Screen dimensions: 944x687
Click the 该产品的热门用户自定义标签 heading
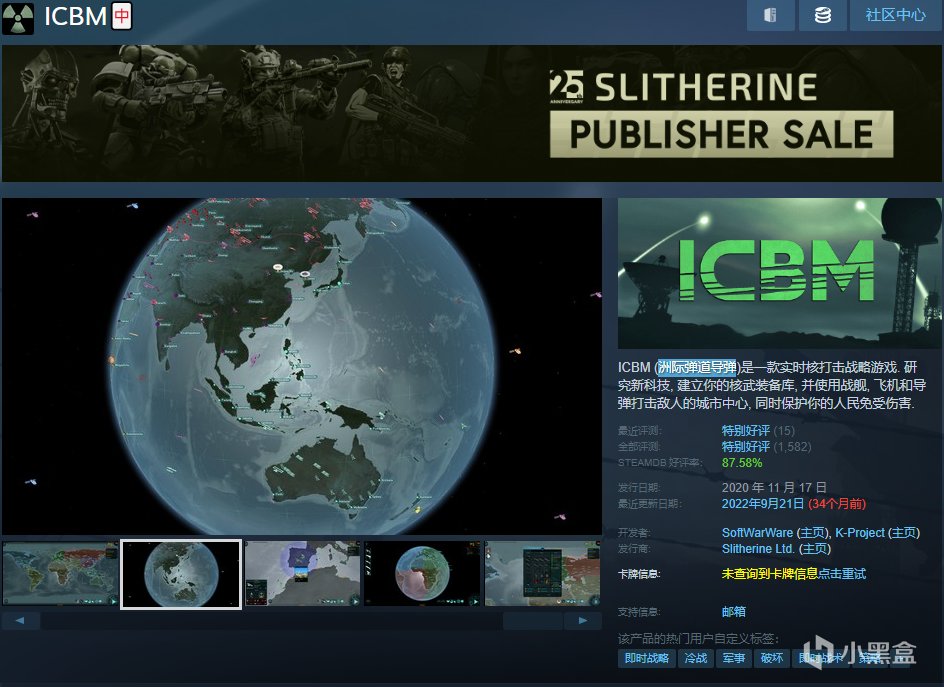[698, 638]
